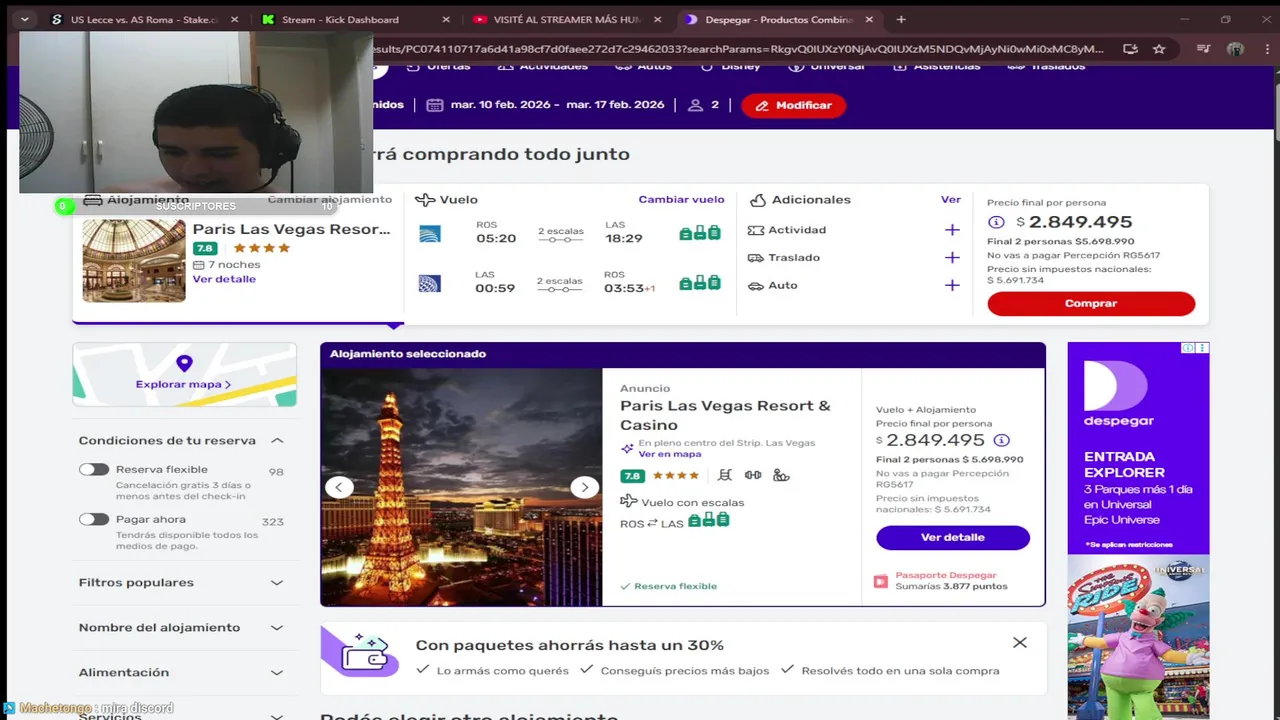The width and height of the screenshot is (1280, 720).
Task: Click the map pin on Explorar mapa
Action: (184, 364)
